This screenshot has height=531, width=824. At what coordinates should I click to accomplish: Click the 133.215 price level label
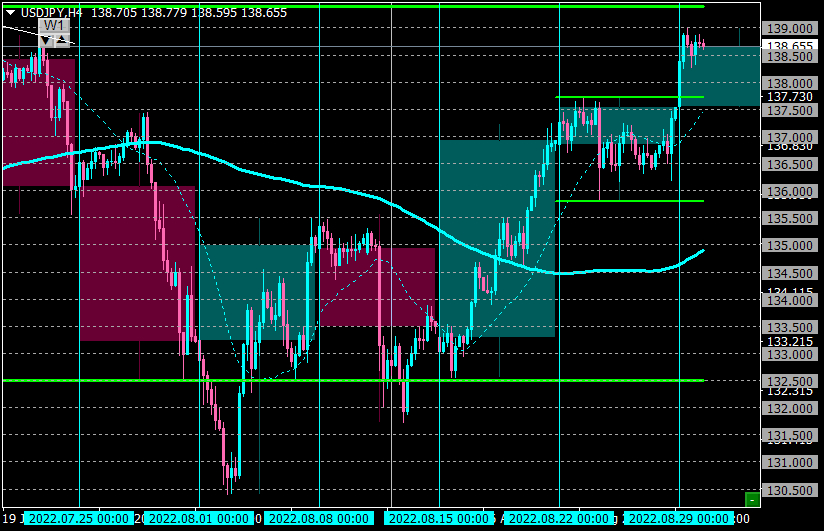789,341
